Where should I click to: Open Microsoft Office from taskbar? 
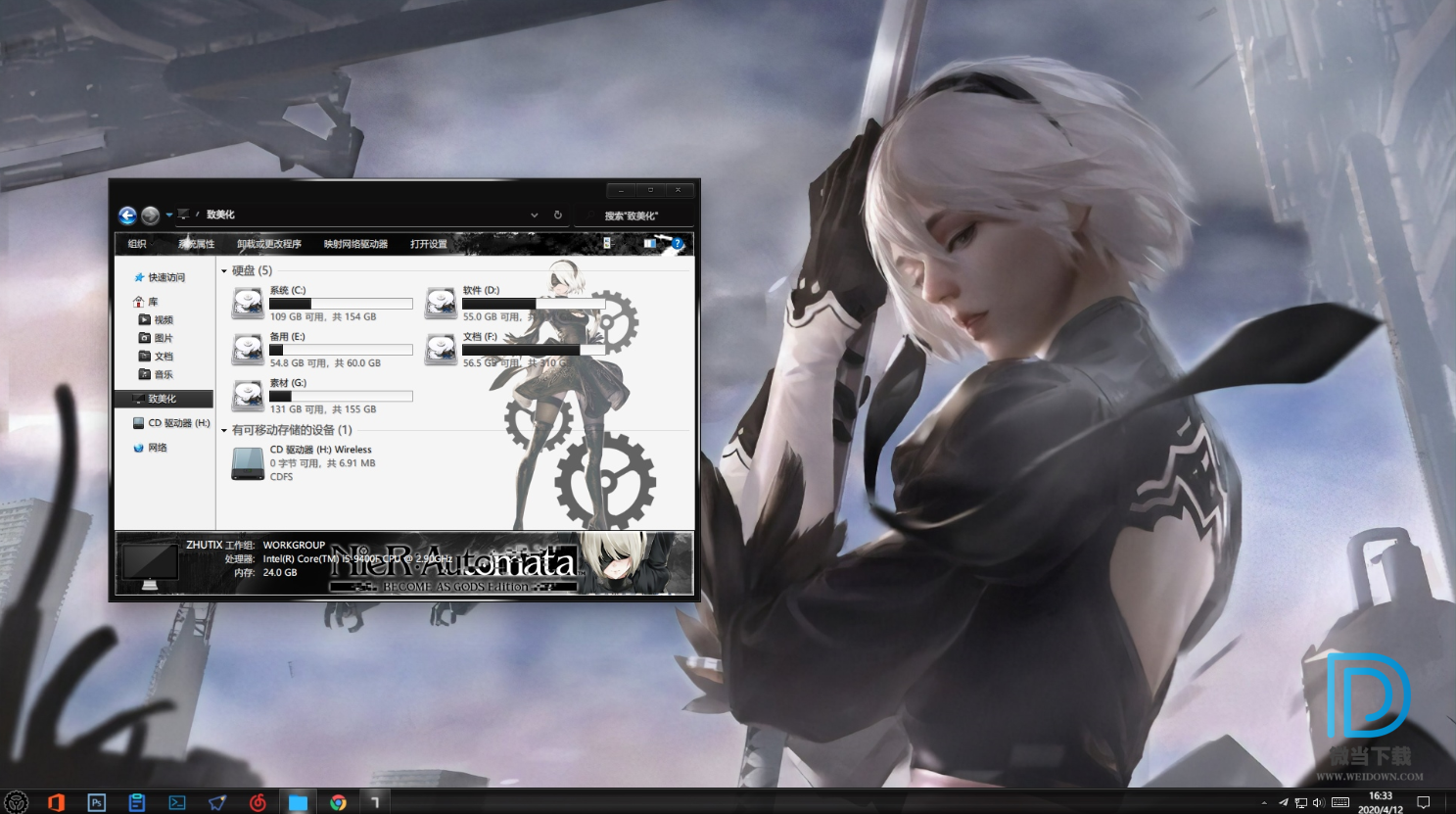point(56,802)
